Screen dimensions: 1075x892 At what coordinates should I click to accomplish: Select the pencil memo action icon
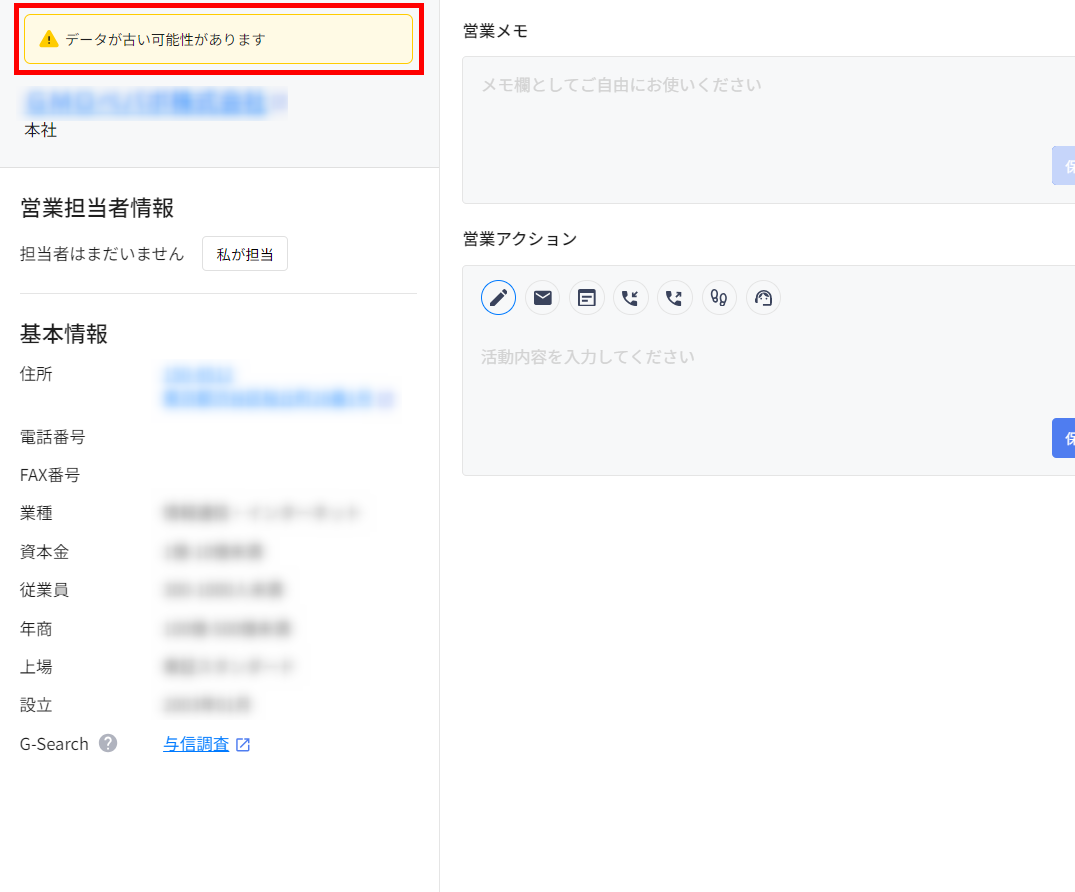(498, 298)
